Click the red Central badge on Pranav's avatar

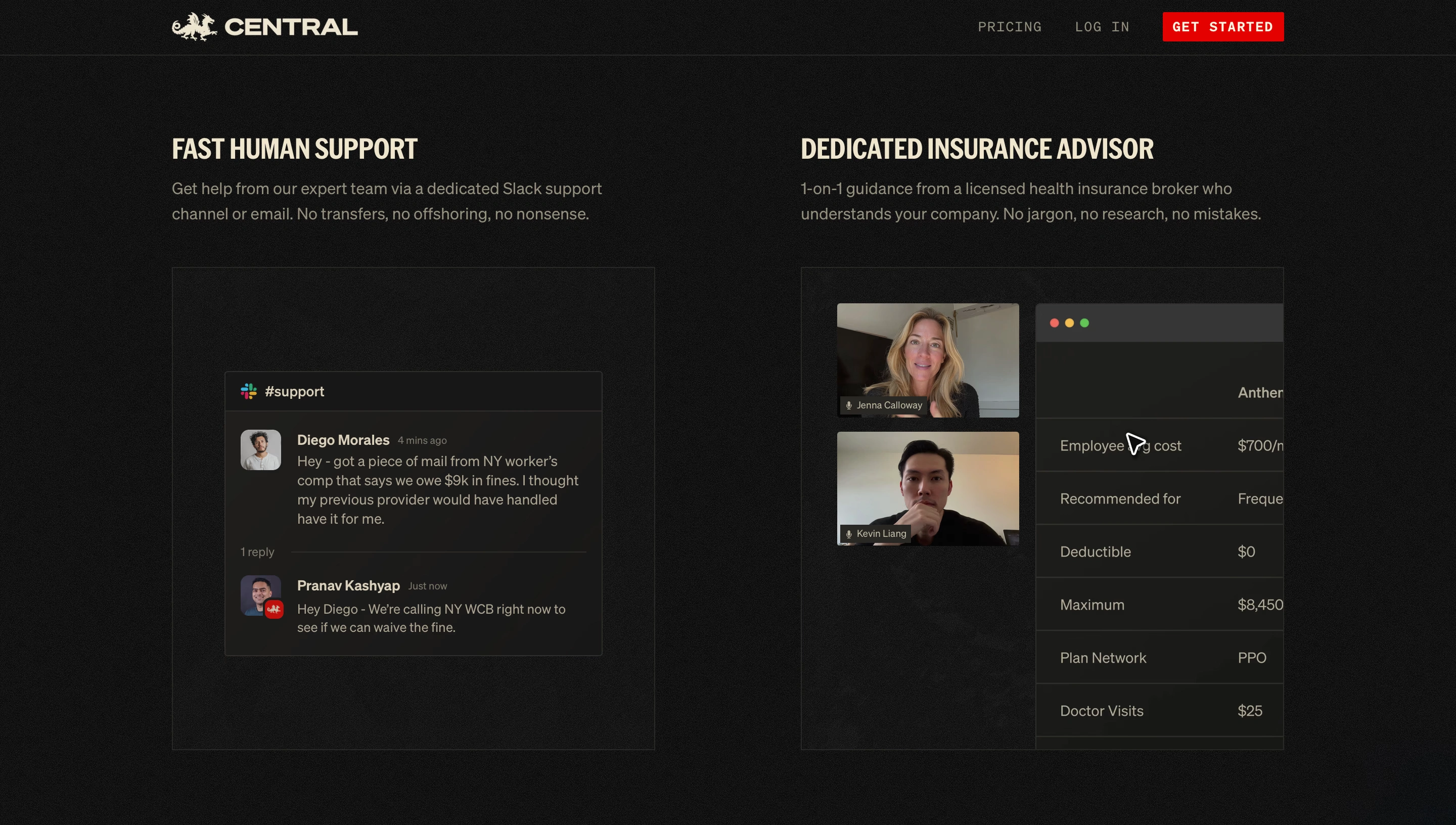click(x=274, y=609)
